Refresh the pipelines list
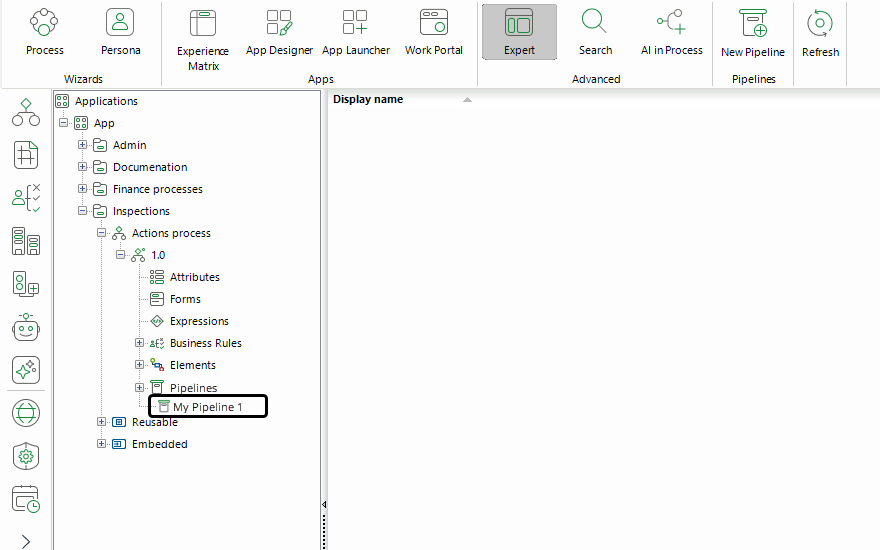Viewport: 880px width, 550px height. pyautogui.click(x=820, y=34)
